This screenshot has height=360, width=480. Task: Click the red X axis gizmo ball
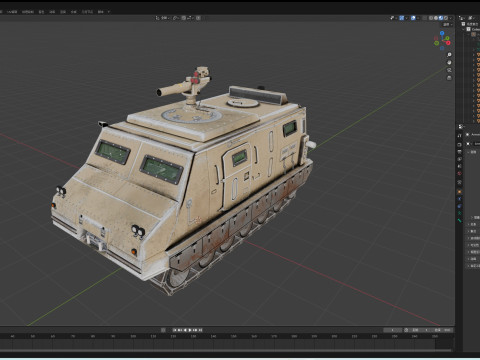click(x=448, y=43)
